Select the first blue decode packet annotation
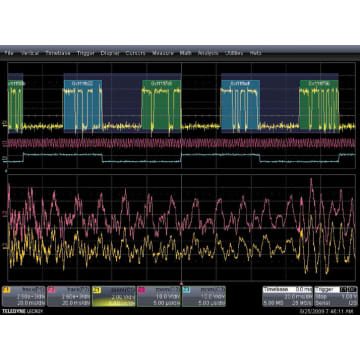360x360 pixels. click(83, 104)
